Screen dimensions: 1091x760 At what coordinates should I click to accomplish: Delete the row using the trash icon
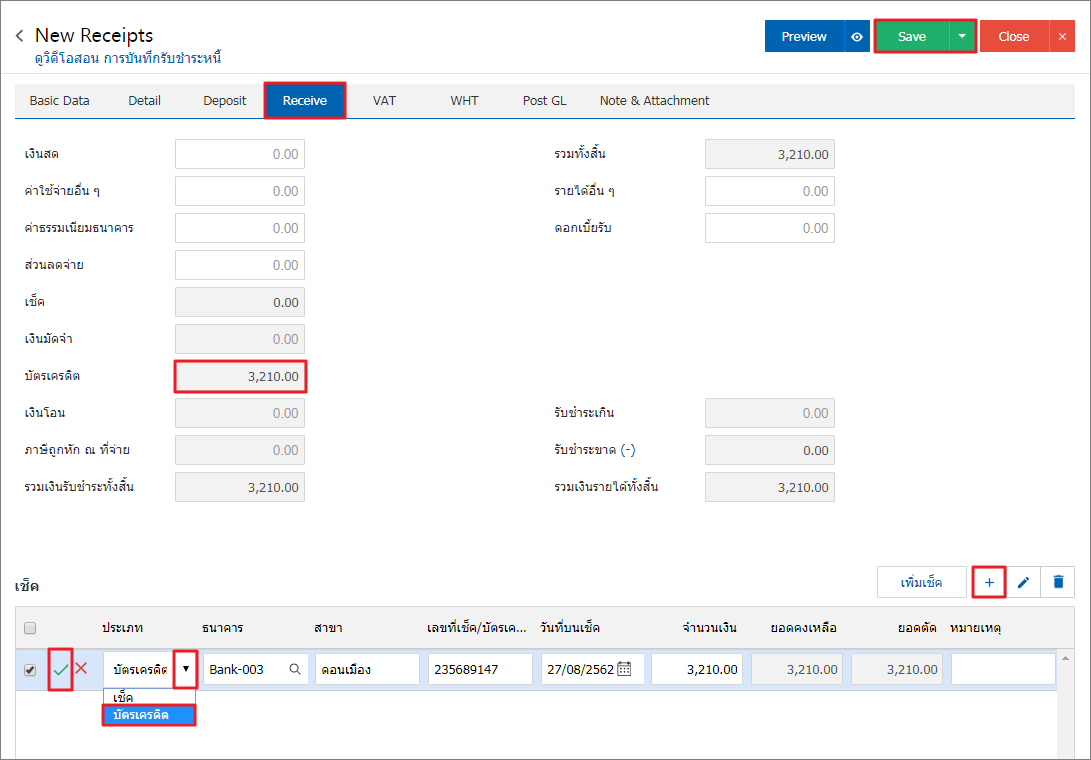tap(1058, 583)
